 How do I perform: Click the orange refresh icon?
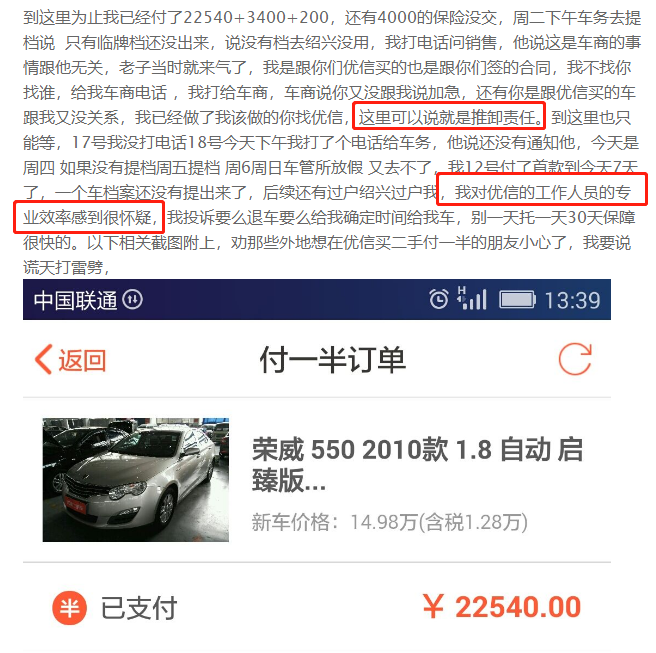point(575,359)
